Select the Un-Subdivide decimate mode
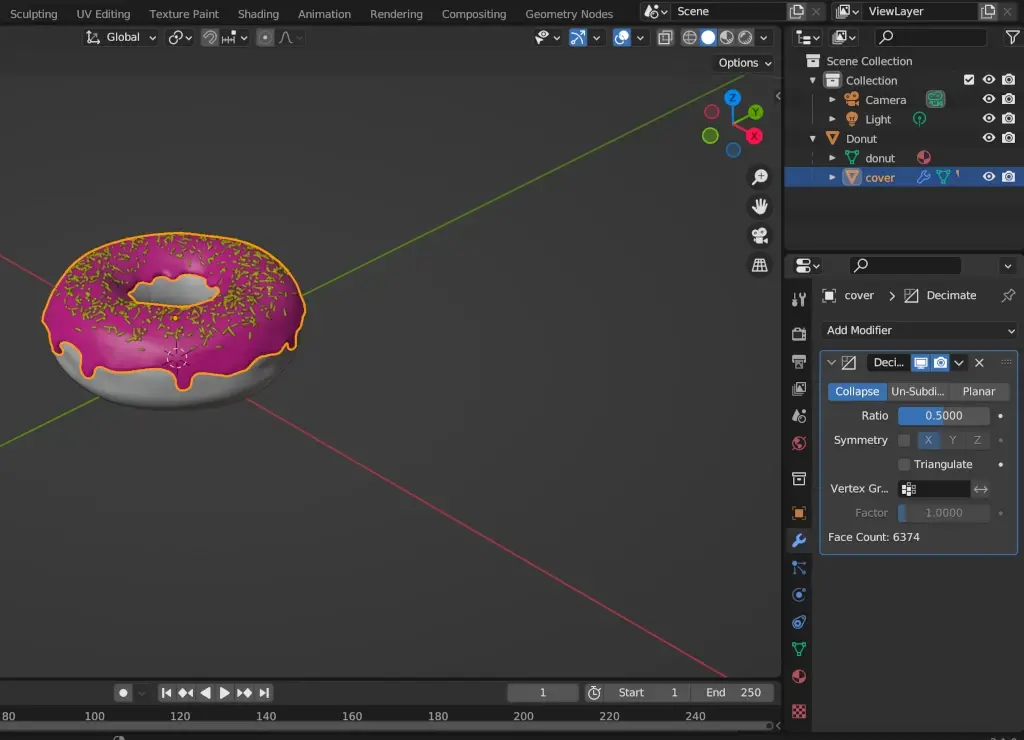 [918, 391]
